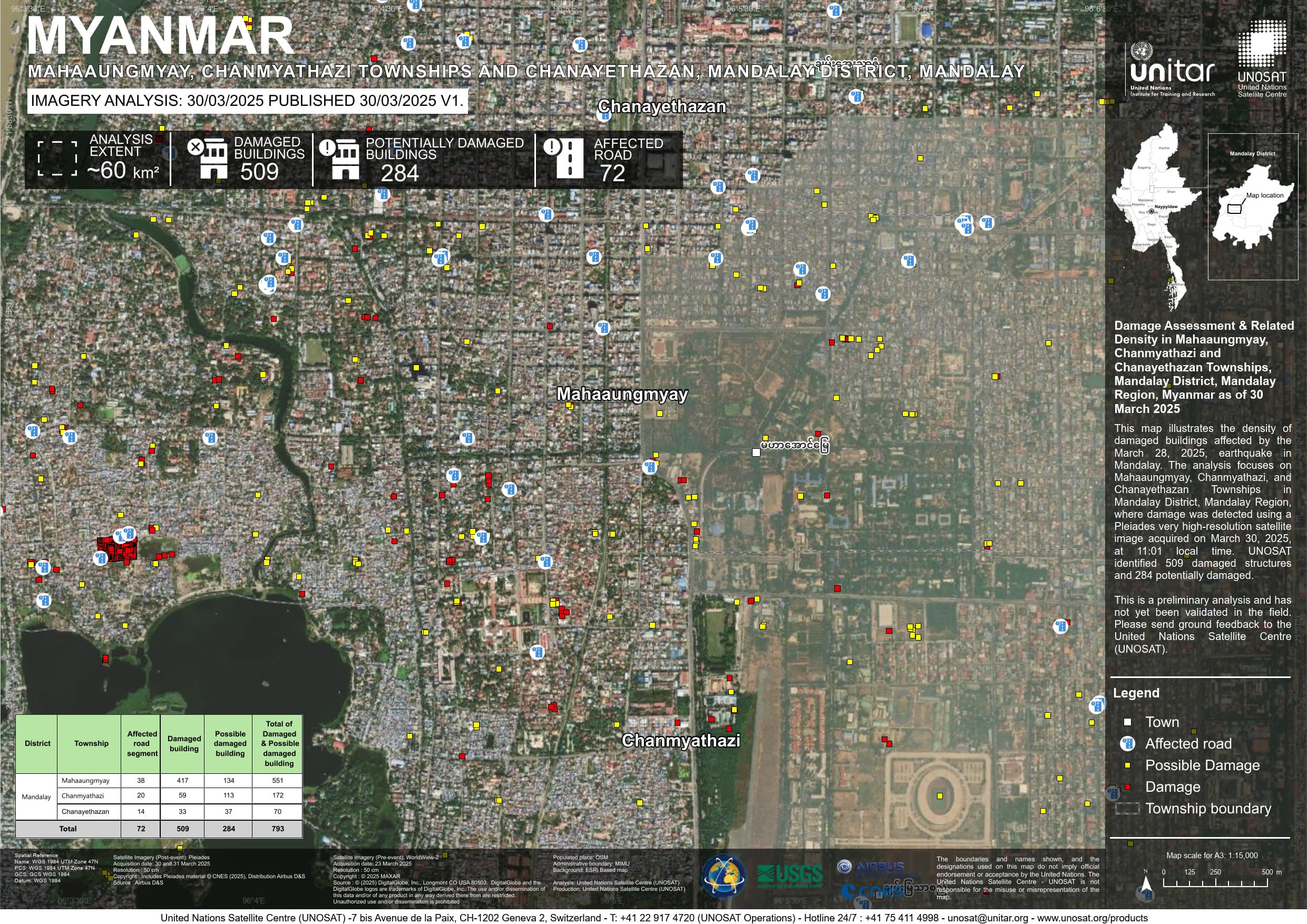The height and width of the screenshot is (924, 1307).
Task: Click the UNITAR logo
Action: click(x=1172, y=70)
